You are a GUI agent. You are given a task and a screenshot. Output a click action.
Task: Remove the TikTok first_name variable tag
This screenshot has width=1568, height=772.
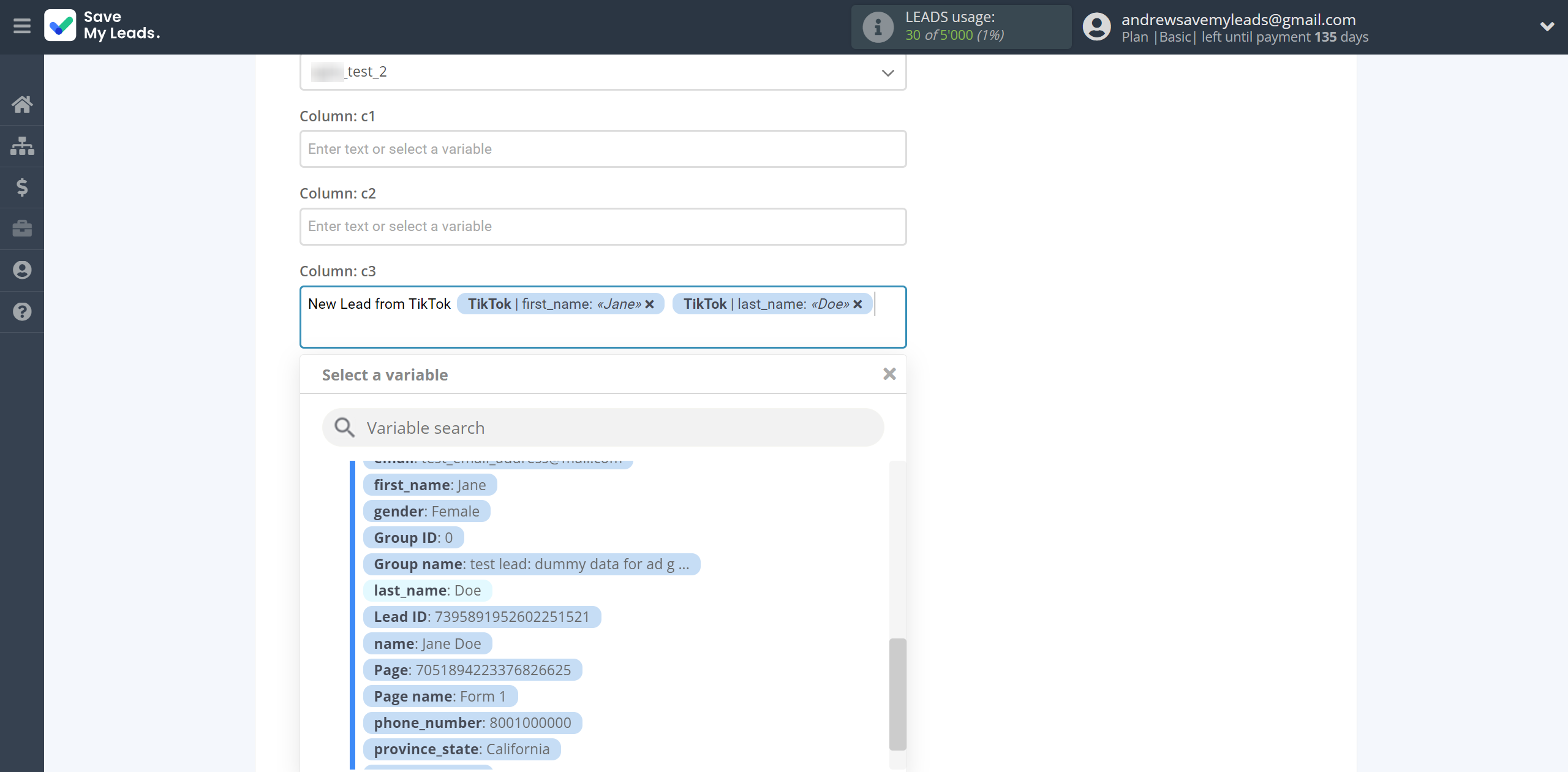650,304
